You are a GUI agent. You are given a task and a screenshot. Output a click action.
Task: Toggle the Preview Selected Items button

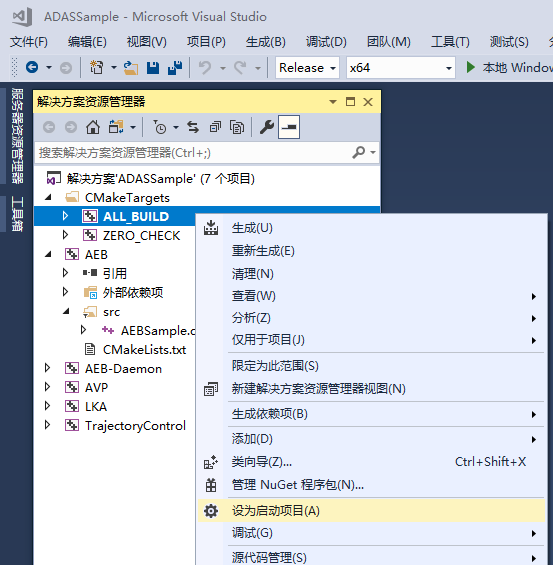click(x=289, y=127)
